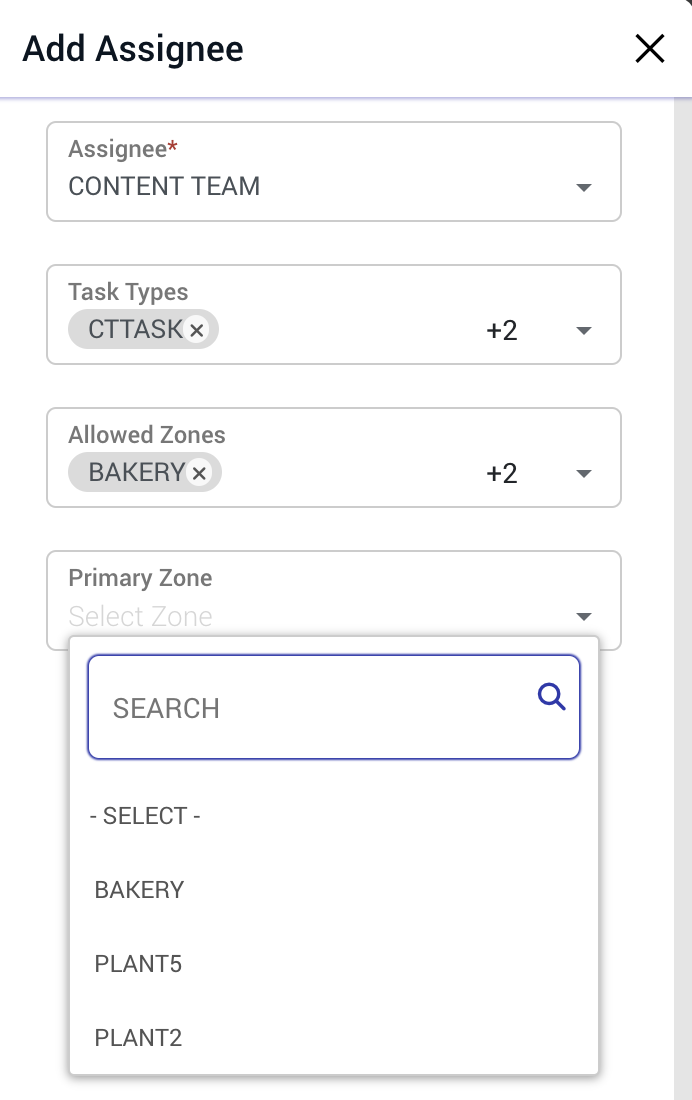Expand the Allowed Zones dropdown arrow
Screen dimensions: 692x1100
click(x=584, y=474)
